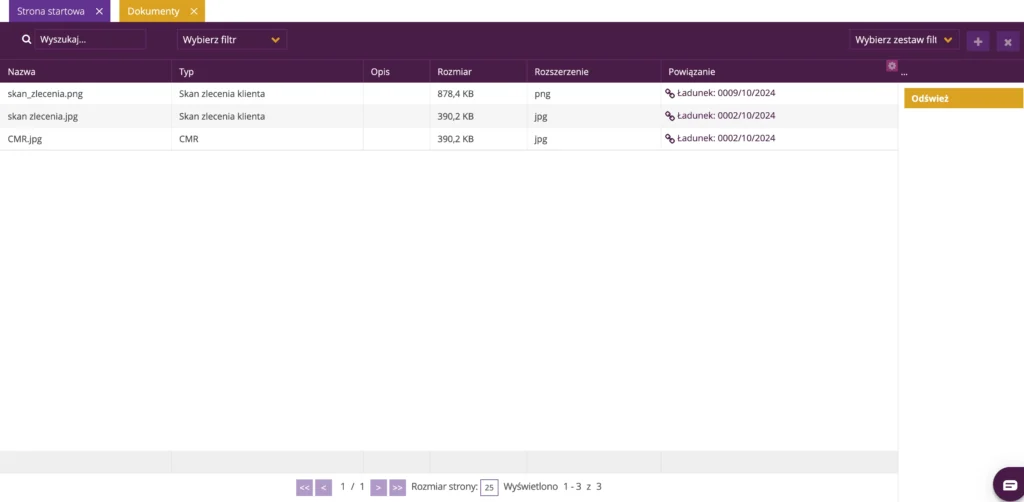Click Skan zlecenia klienta in skan_zlecenia.png row

point(222,93)
